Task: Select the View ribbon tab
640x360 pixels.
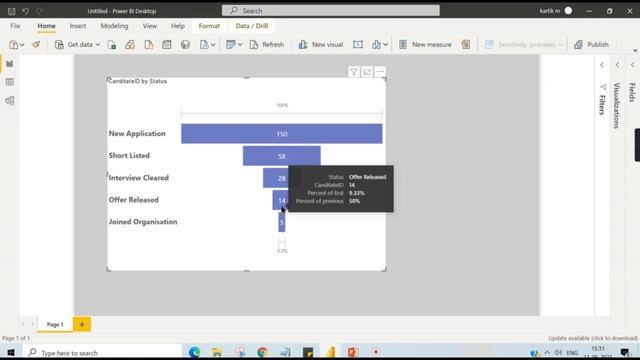Action: (x=149, y=26)
